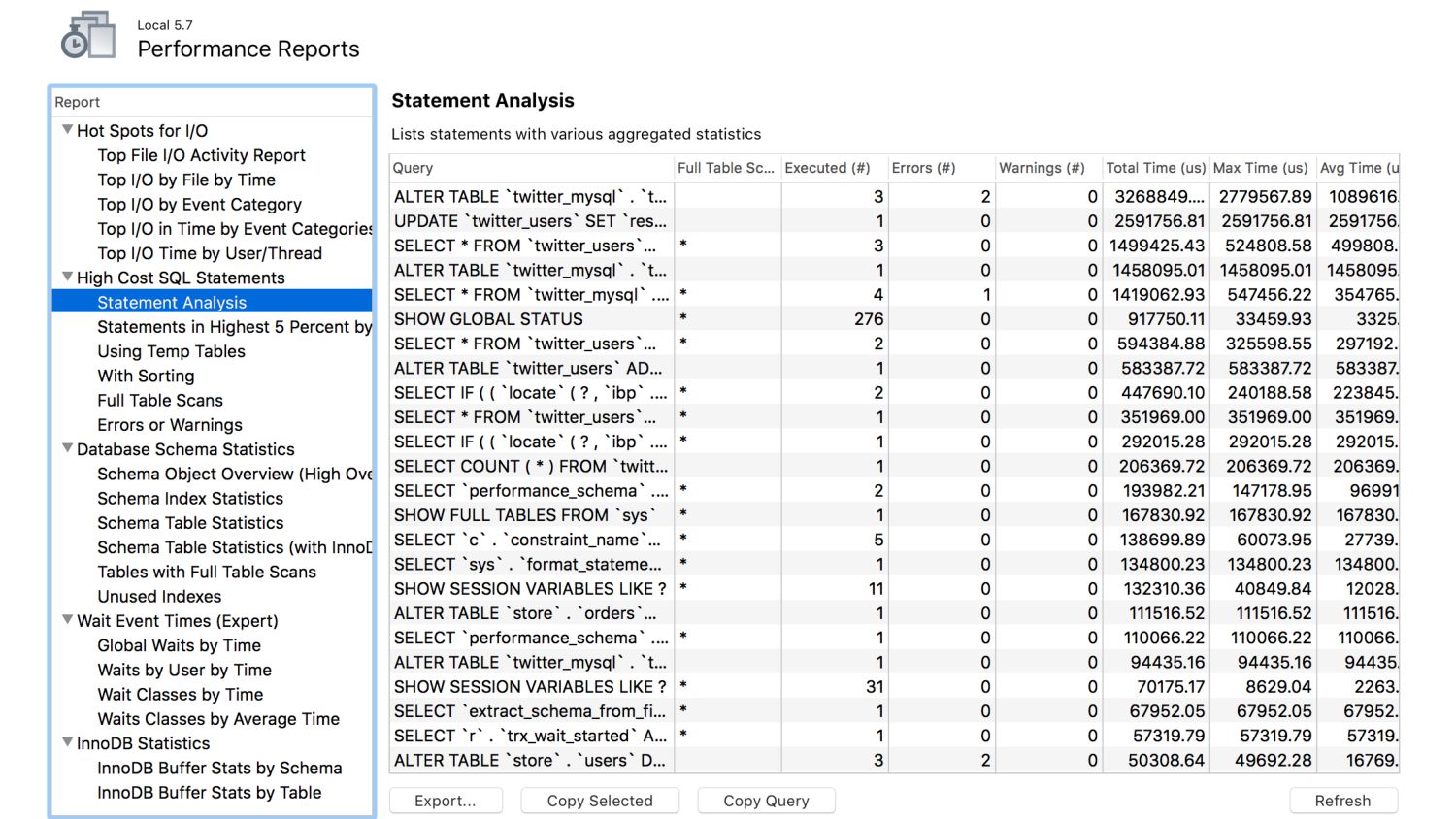Select the Using Temp Tables report
1456x819 pixels.
coord(171,351)
